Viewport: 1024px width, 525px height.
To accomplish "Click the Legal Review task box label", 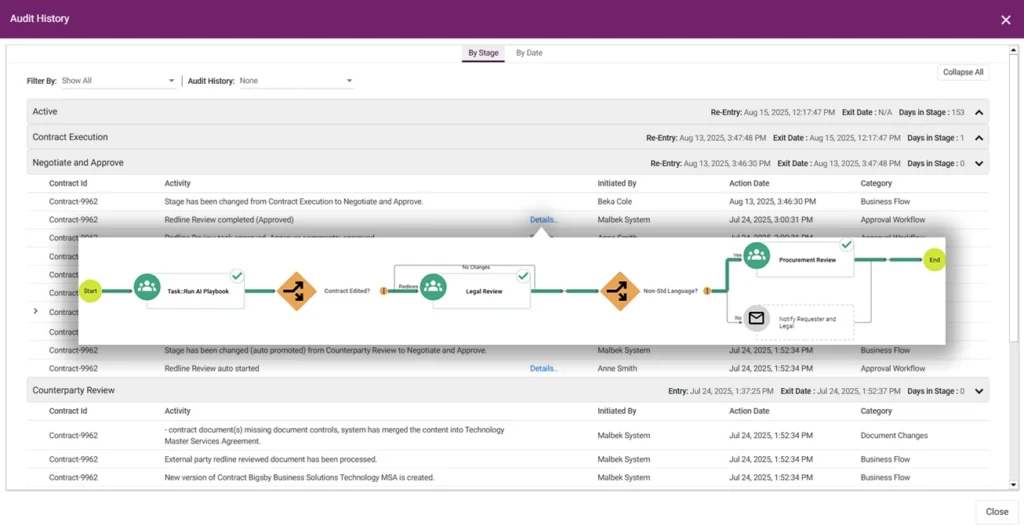I will click(x=484, y=291).
